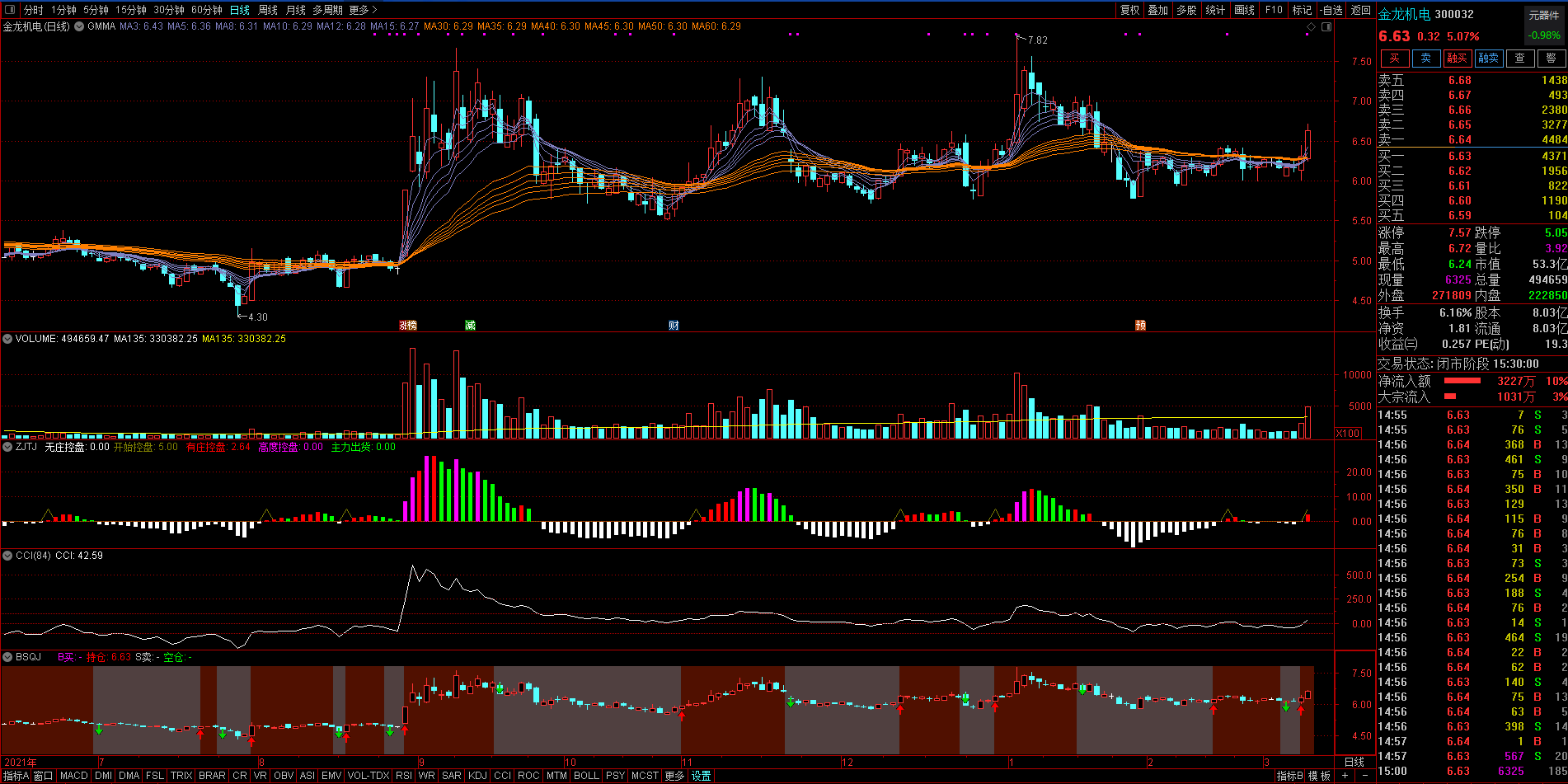The height and width of the screenshot is (784, 1568).
Task: Click the MACD indicator button
Action: coord(73,776)
